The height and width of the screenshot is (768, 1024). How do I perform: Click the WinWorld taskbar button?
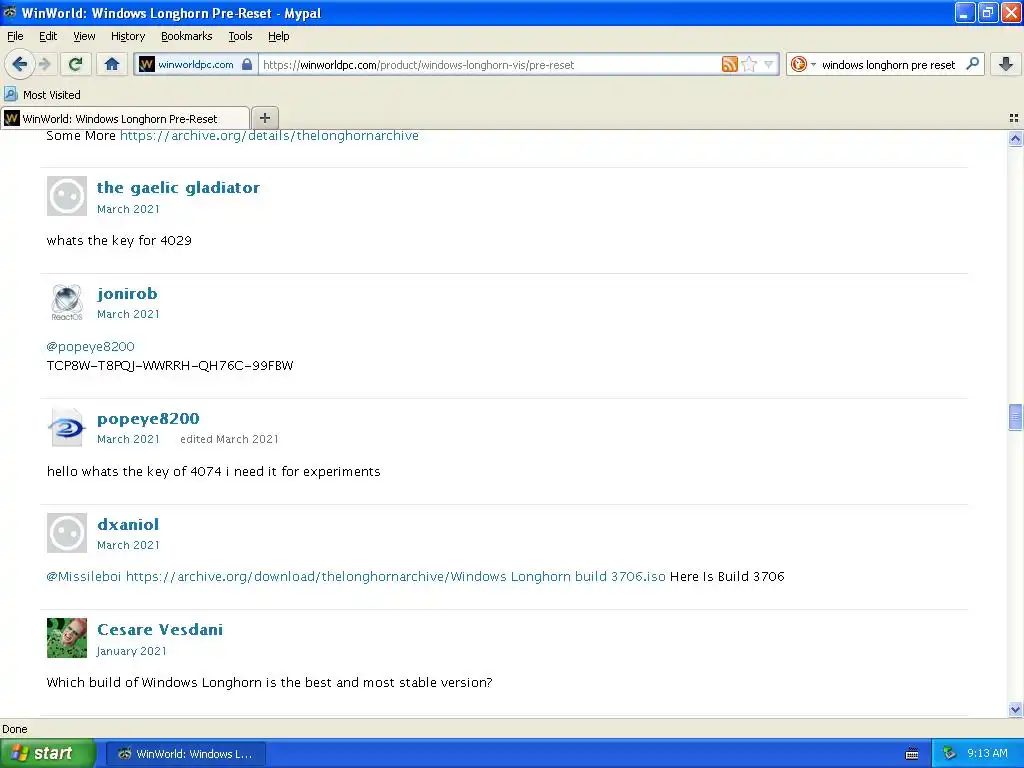click(x=185, y=754)
